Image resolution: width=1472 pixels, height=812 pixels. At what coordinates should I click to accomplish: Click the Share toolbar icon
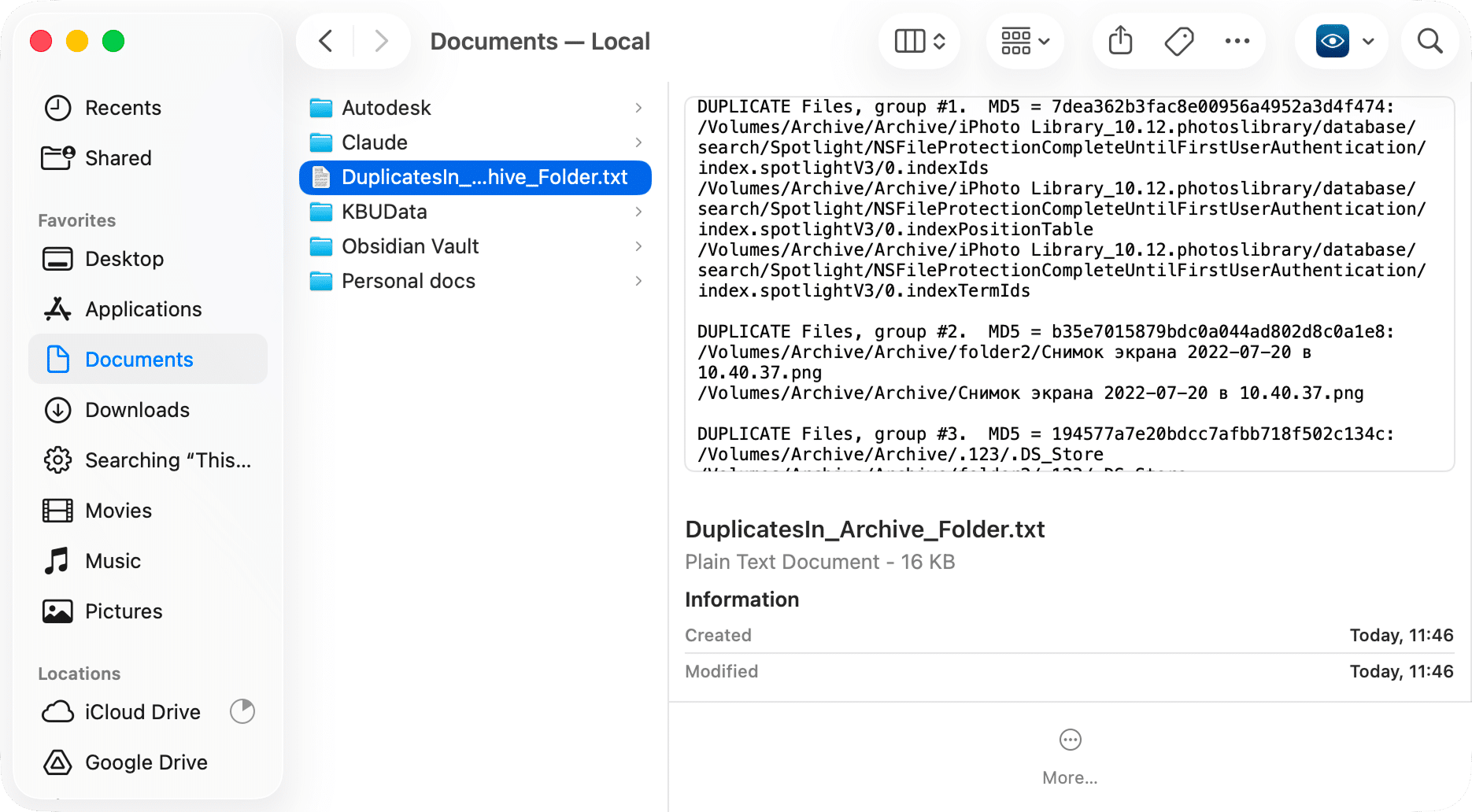pos(1120,41)
